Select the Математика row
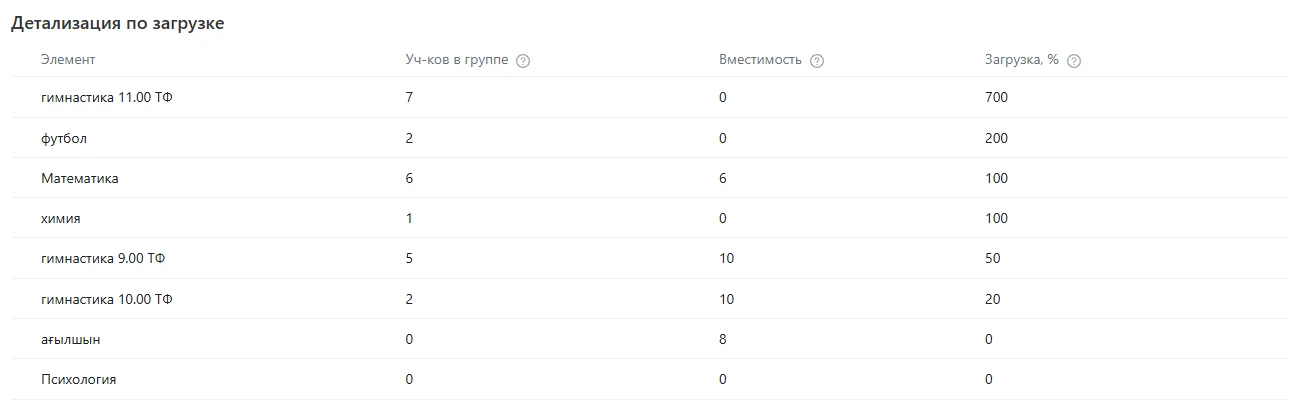The image size is (1290, 412). (x=649, y=178)
